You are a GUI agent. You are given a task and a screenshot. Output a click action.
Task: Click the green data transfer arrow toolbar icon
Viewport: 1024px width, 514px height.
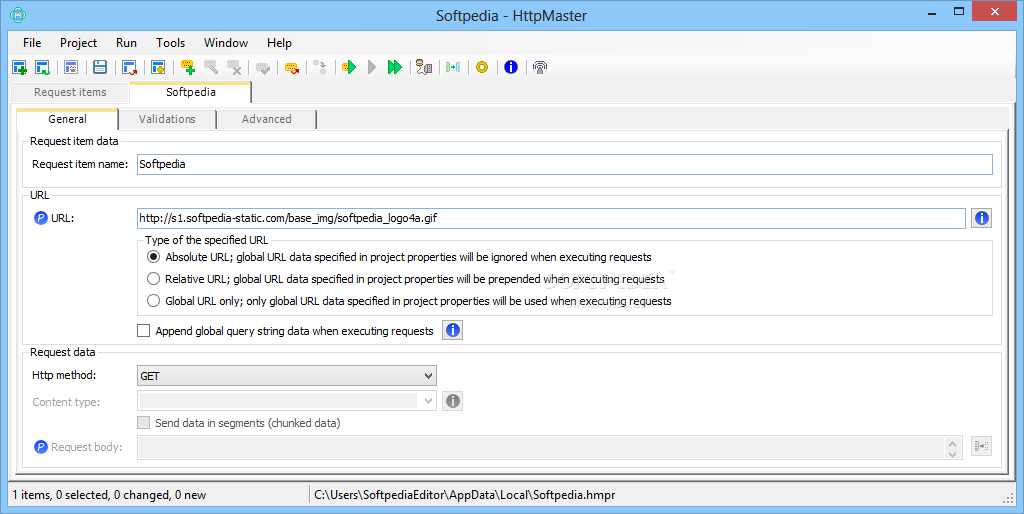pos(453,67)
